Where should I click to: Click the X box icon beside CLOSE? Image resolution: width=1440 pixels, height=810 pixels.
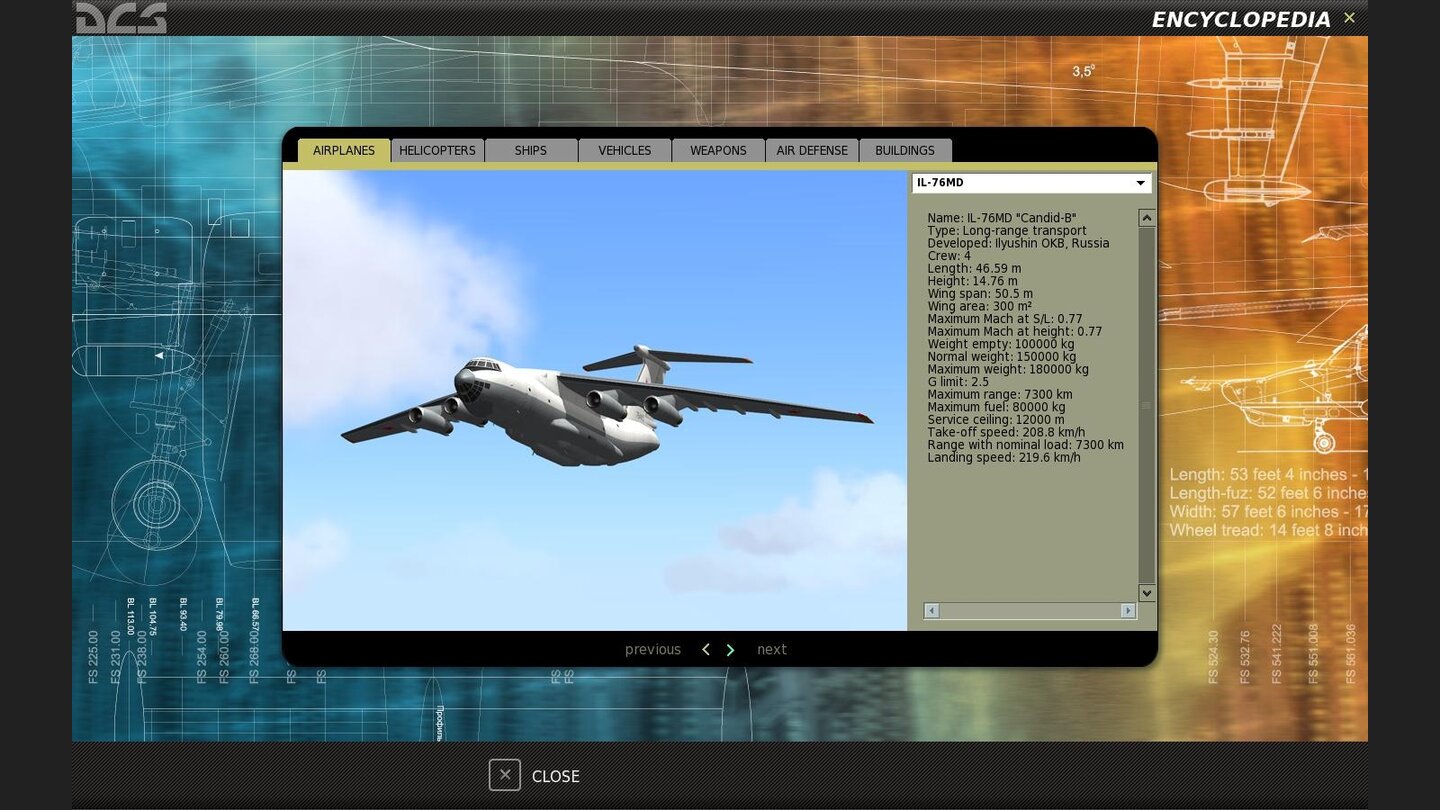505,775
